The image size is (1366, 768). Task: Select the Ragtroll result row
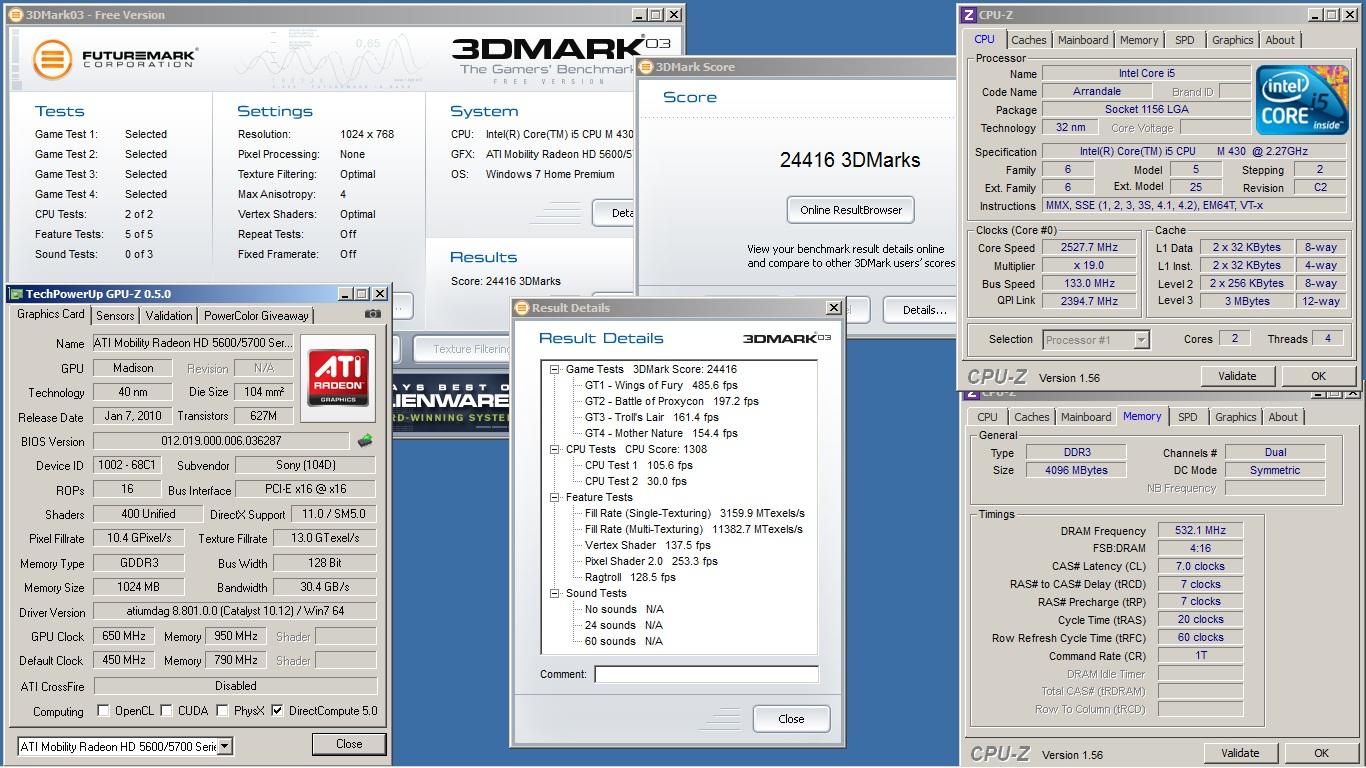tap(630, 577)
